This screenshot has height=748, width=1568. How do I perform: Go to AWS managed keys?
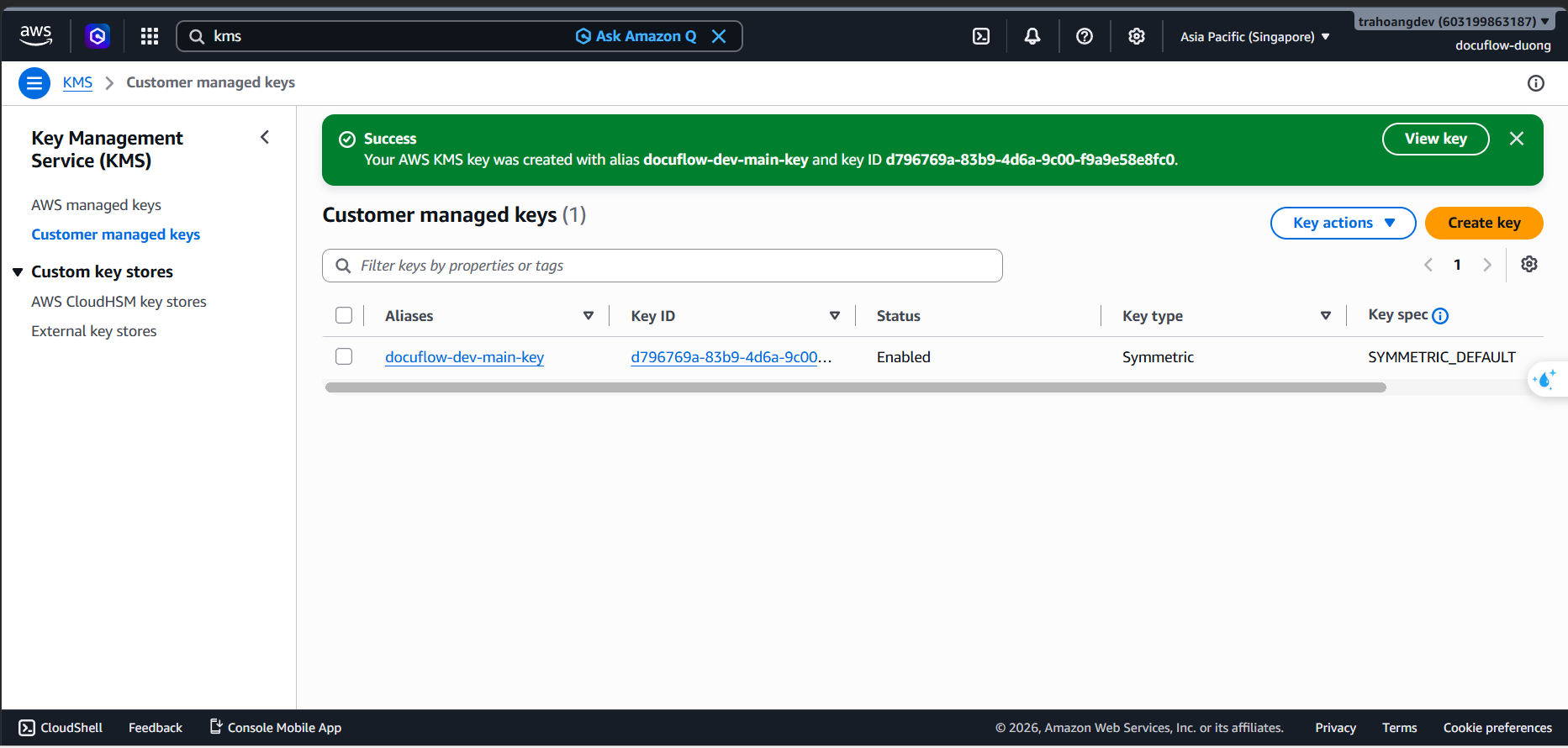click(x=96, y=205)
